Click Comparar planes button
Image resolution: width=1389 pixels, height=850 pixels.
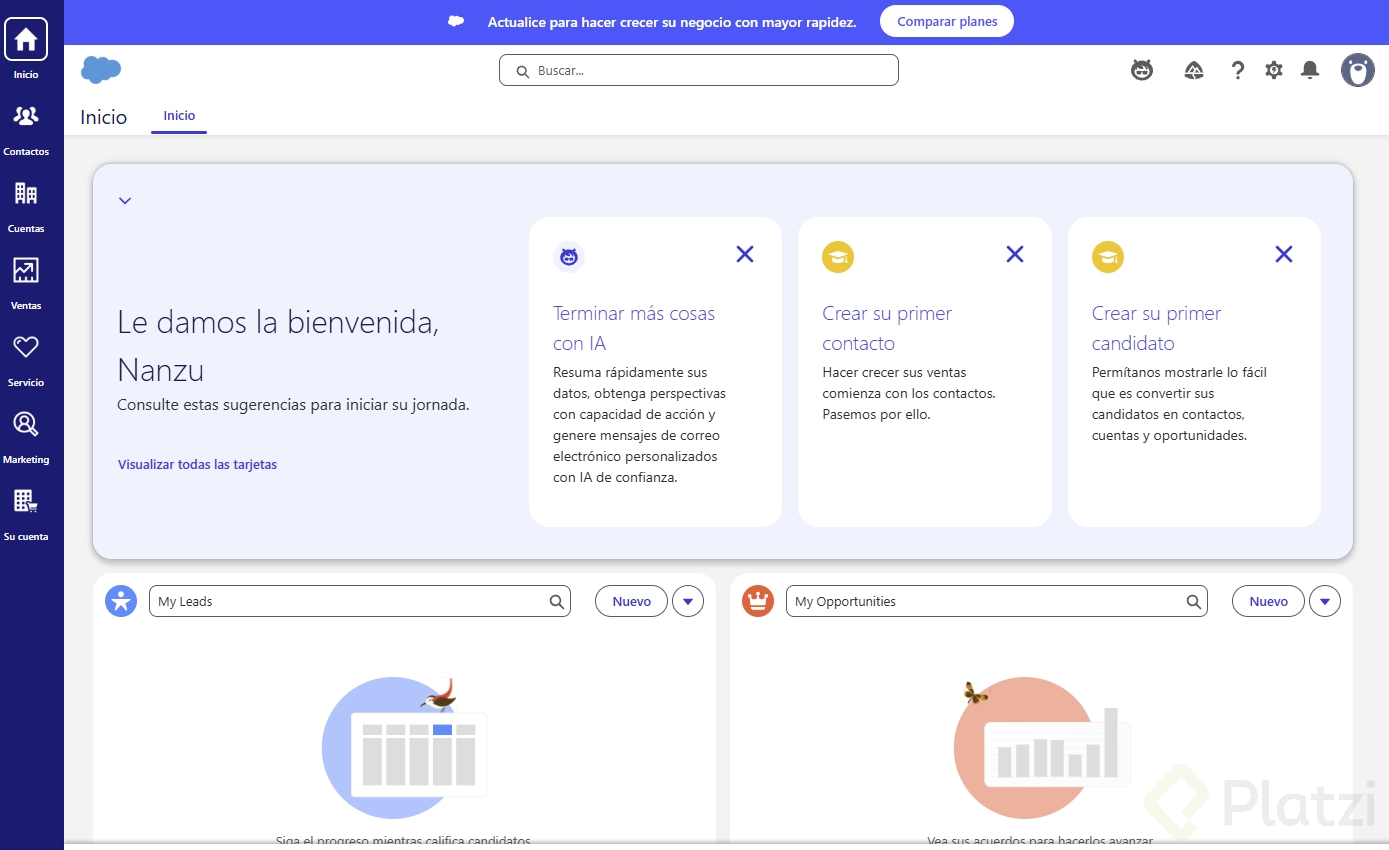coord(946,21)
